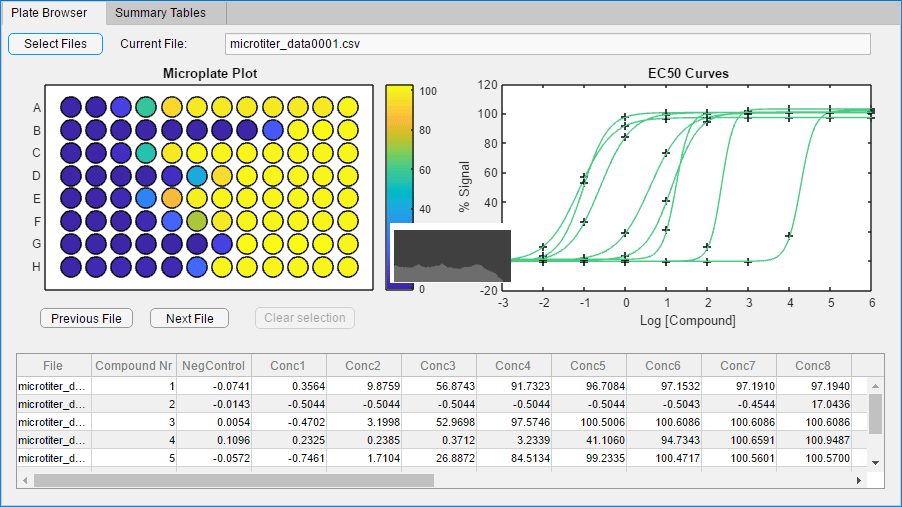This screenshot has width=902, height=507.
Task: Select the teal well in row A
Action: tap(146, 106)
